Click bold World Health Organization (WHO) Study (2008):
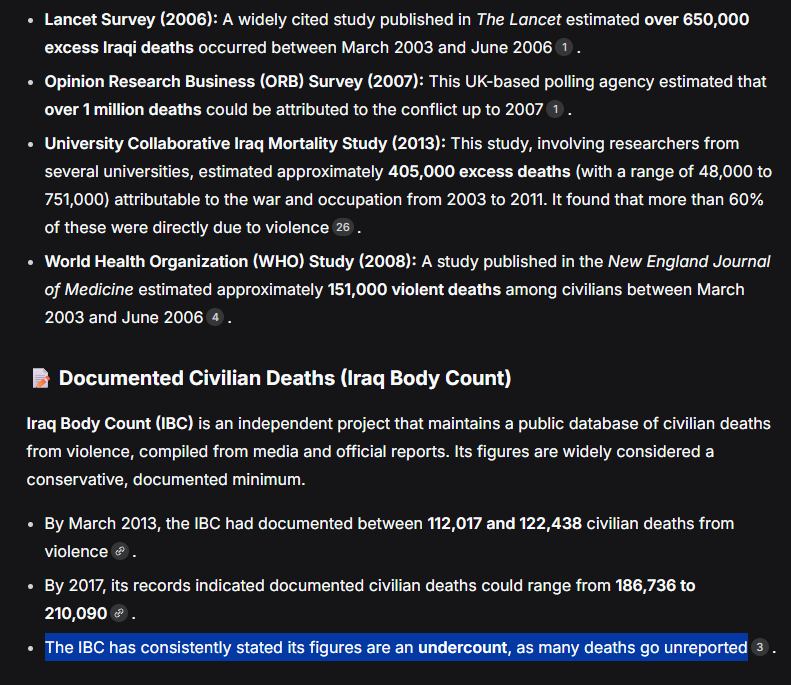This screenshot has height=685, width=791. pyautogui.click(x=231, y=262)
